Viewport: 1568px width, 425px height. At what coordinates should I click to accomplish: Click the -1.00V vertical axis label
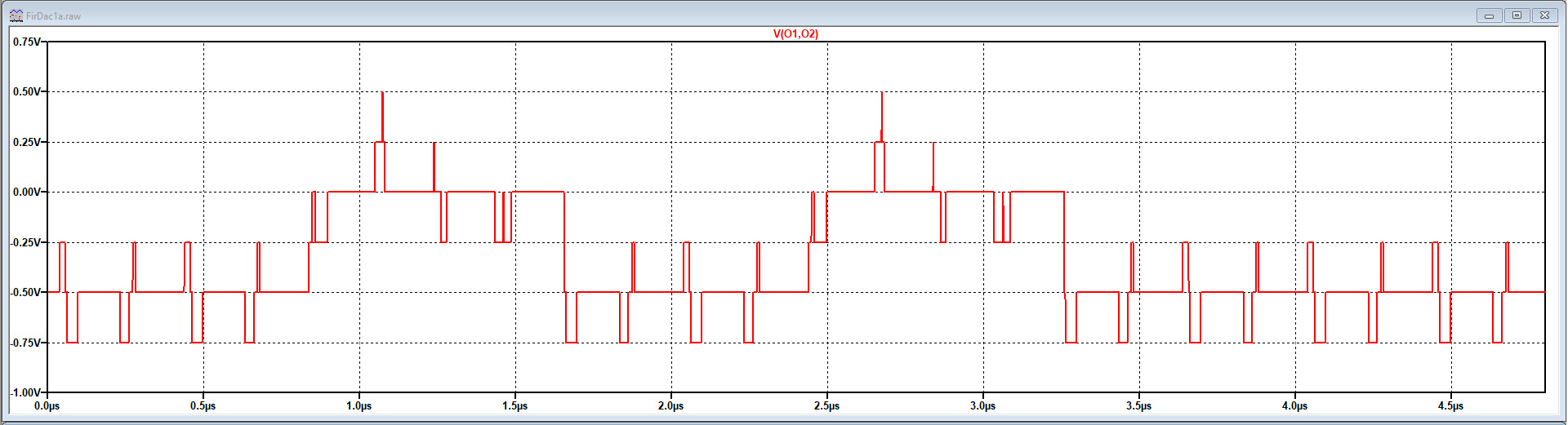tap(24, 392)
